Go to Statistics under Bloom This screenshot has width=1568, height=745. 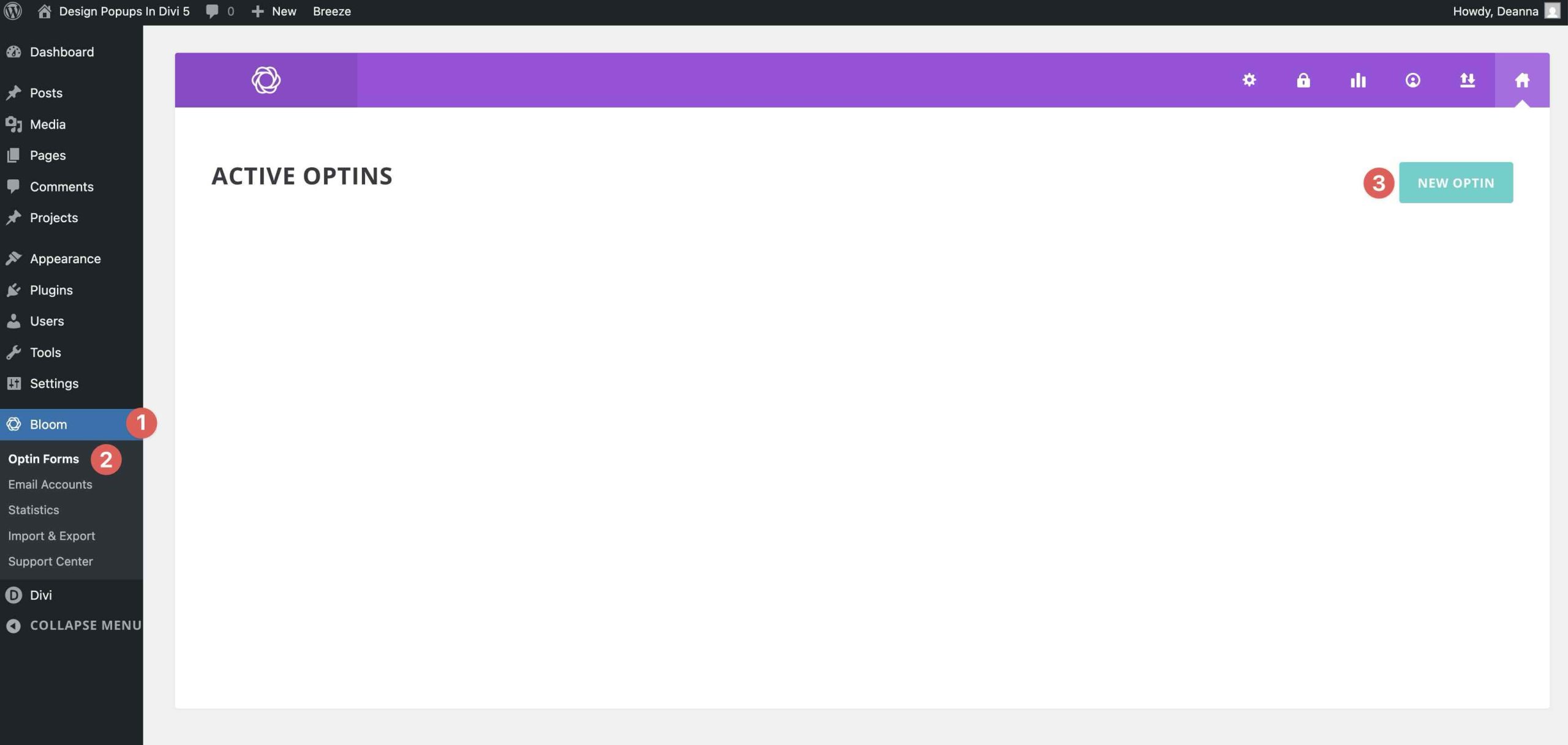34,510
